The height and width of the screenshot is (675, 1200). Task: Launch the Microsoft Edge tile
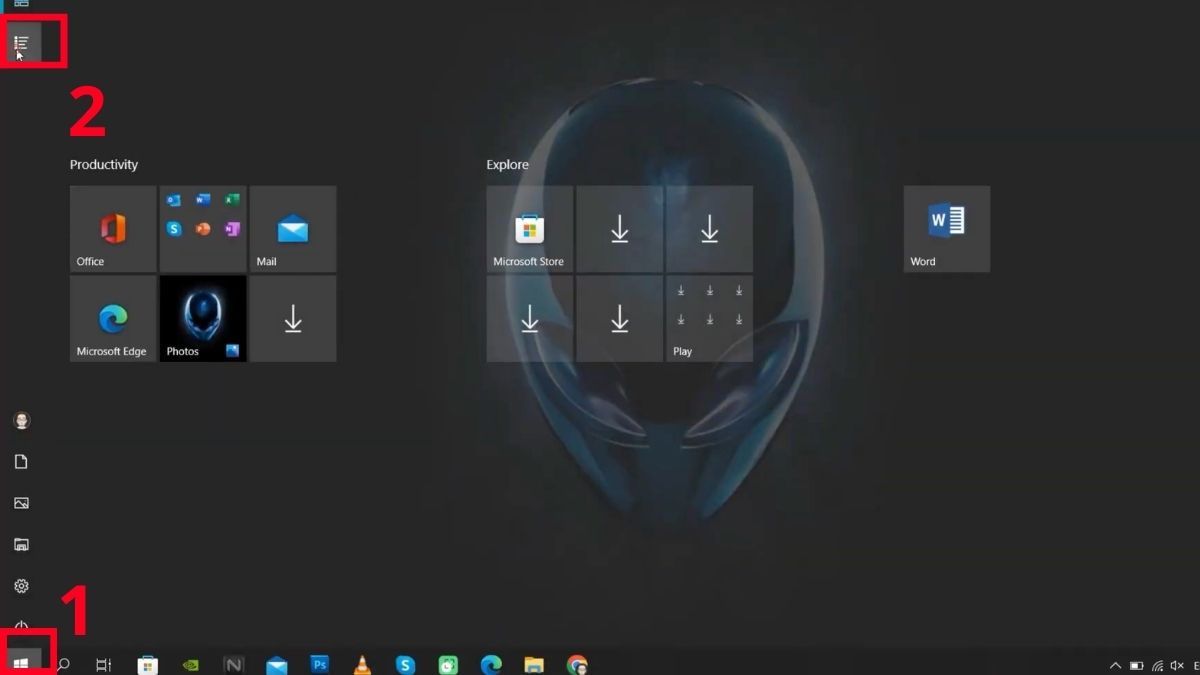[x=113, y=319]
